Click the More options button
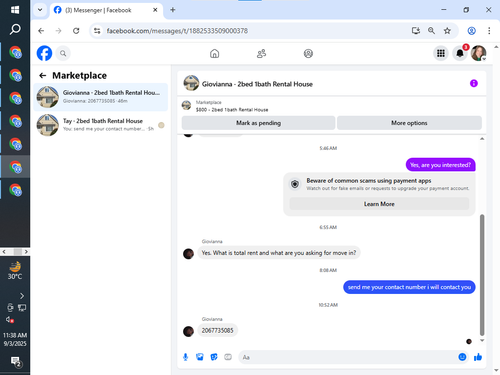The width and height of the screenshot is (500, 375). pyautogui.click(x=409, y=123)
